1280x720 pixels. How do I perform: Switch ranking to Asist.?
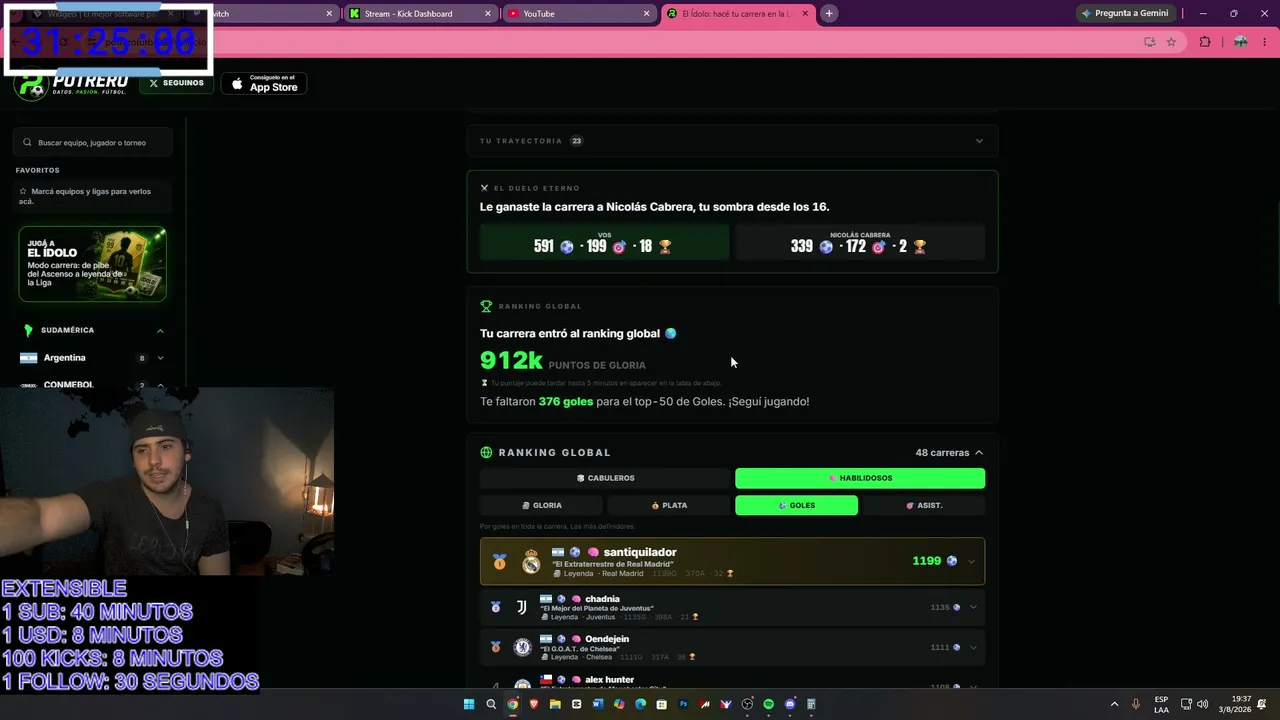pyautogui.click(x=924, y=505)
